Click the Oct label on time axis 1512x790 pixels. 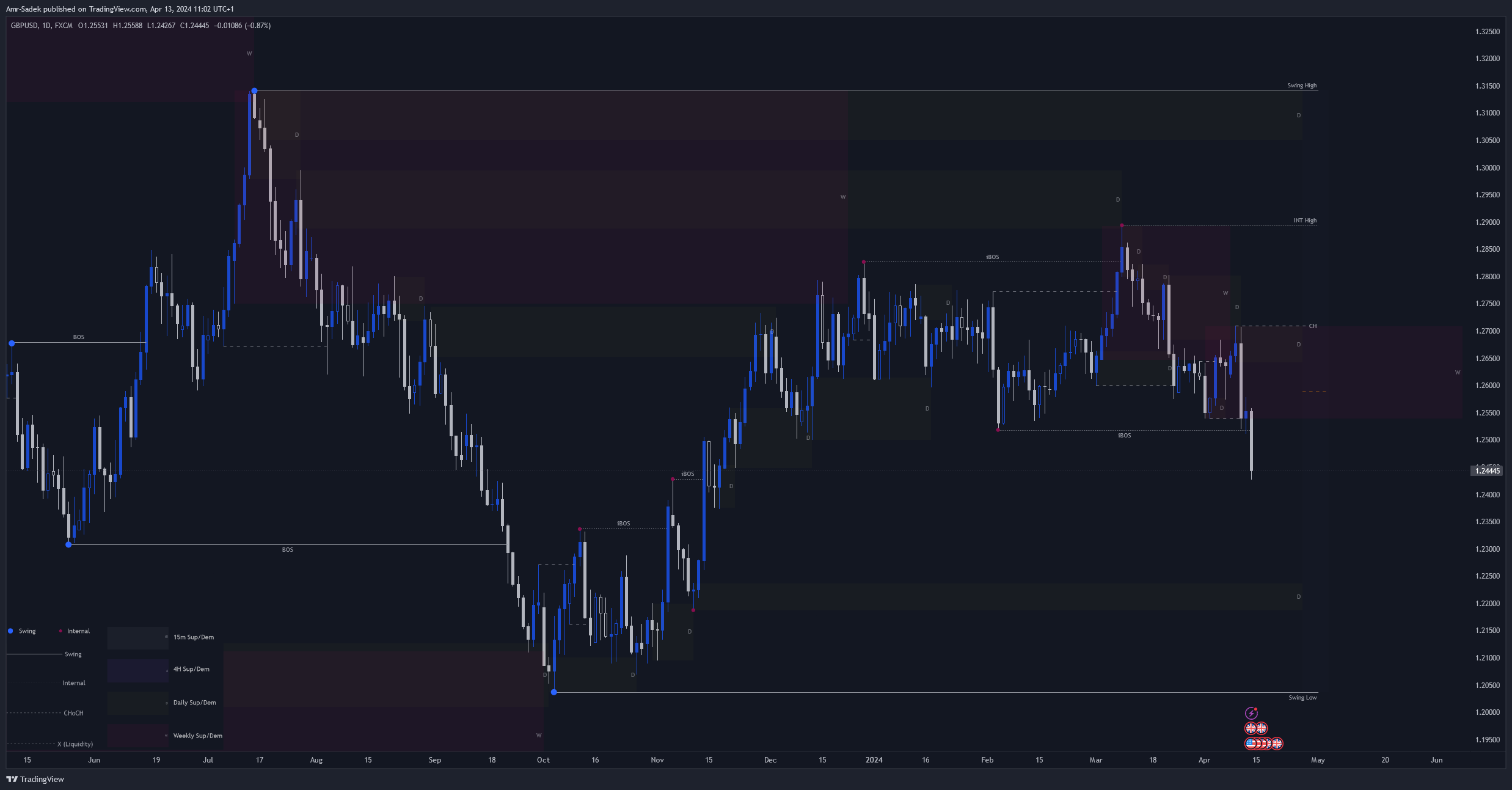pyautogui.click(x=543, y=760)
